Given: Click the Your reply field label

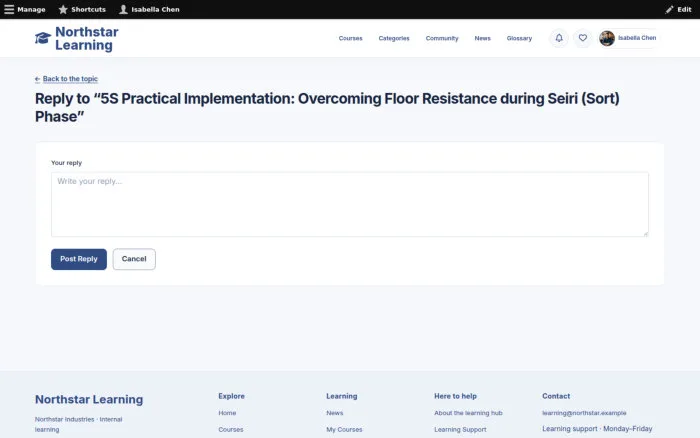Looking at the screenshot, I should [67, 163].
